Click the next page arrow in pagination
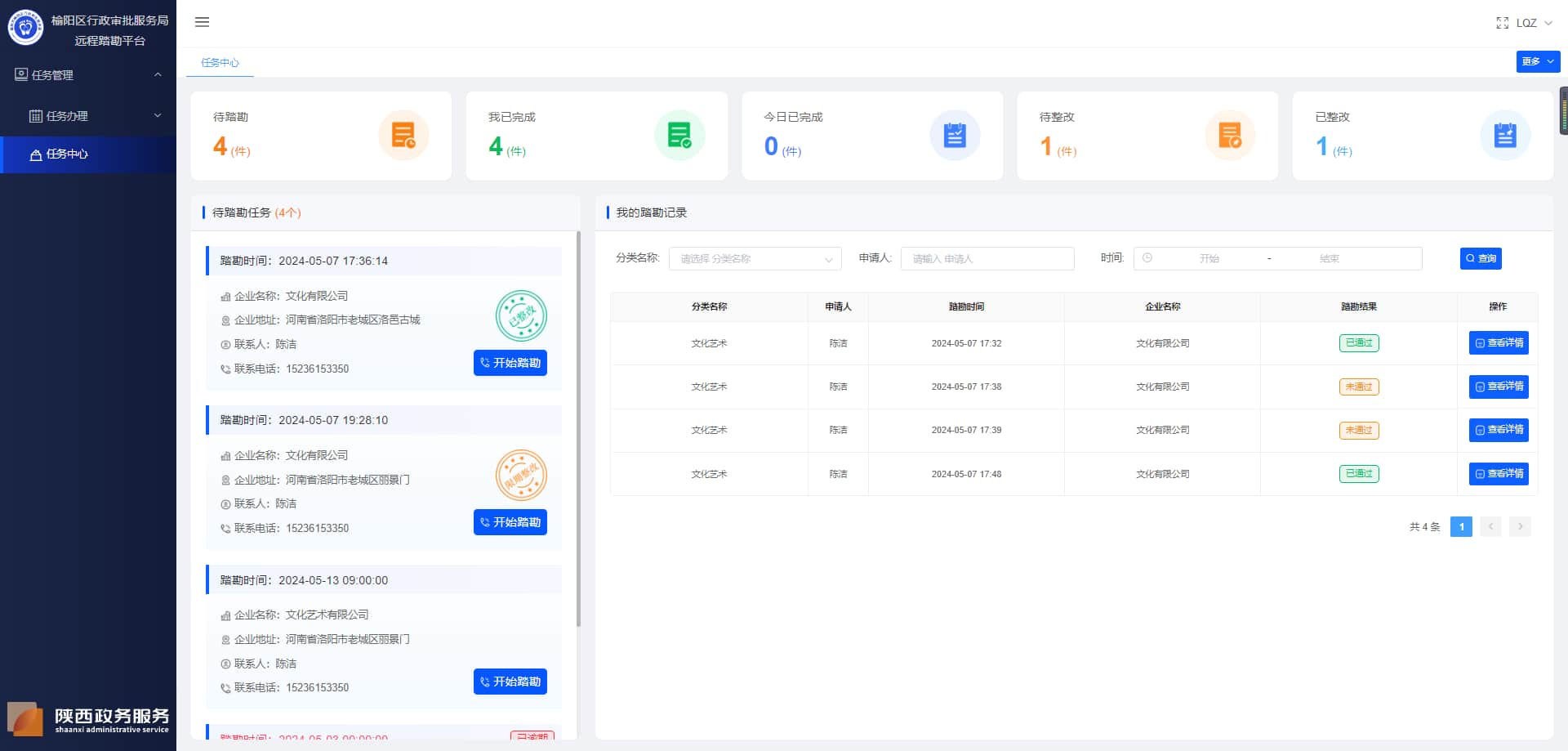This screenshot has height=751, width=1568. (x=1520, y=527)
